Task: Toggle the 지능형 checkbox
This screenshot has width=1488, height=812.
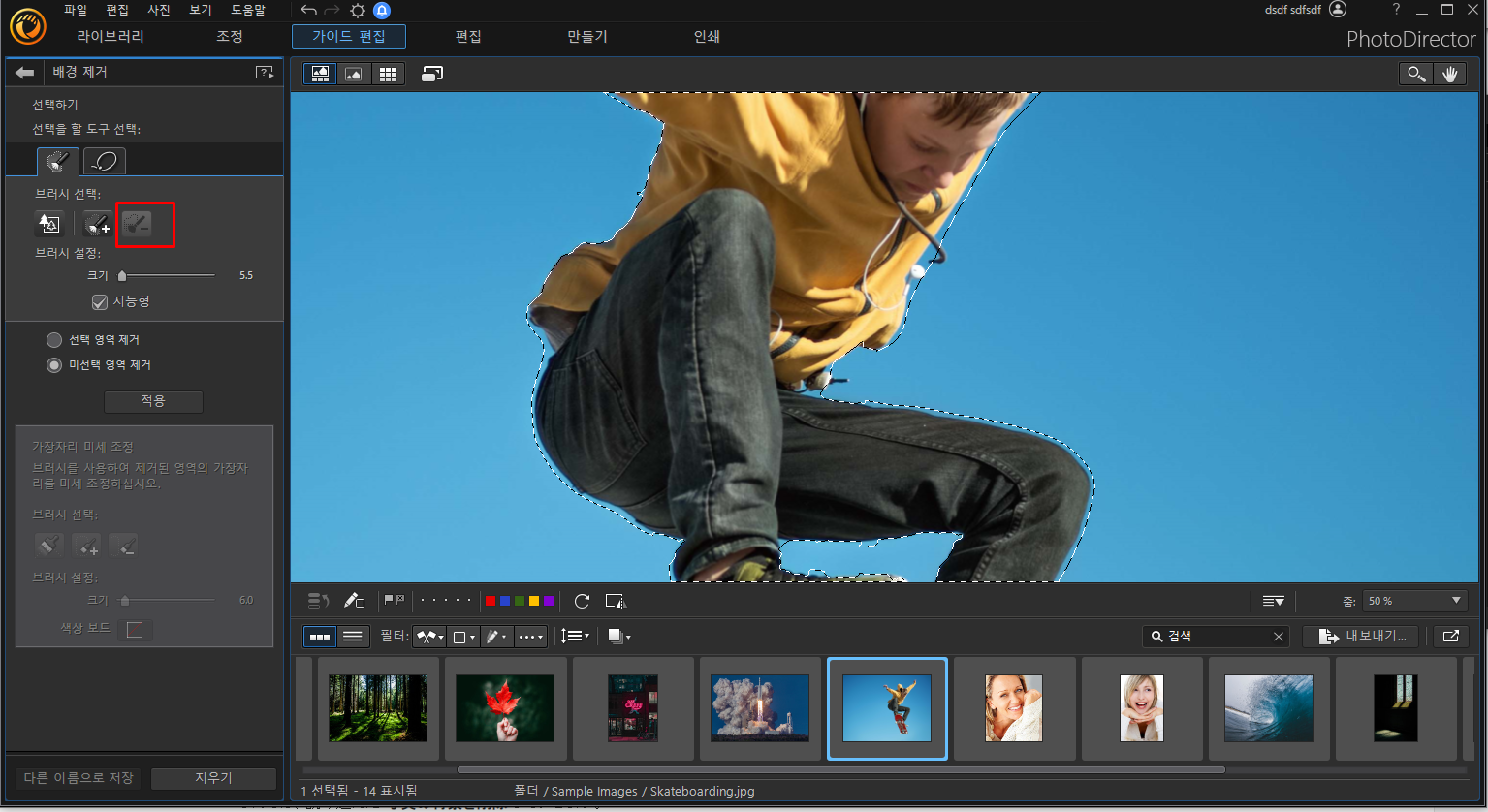Action: coord(99,301)
